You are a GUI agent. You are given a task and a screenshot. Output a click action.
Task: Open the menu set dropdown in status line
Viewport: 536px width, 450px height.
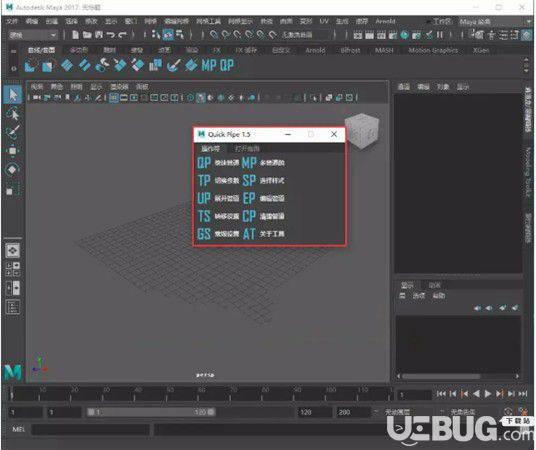32,35
